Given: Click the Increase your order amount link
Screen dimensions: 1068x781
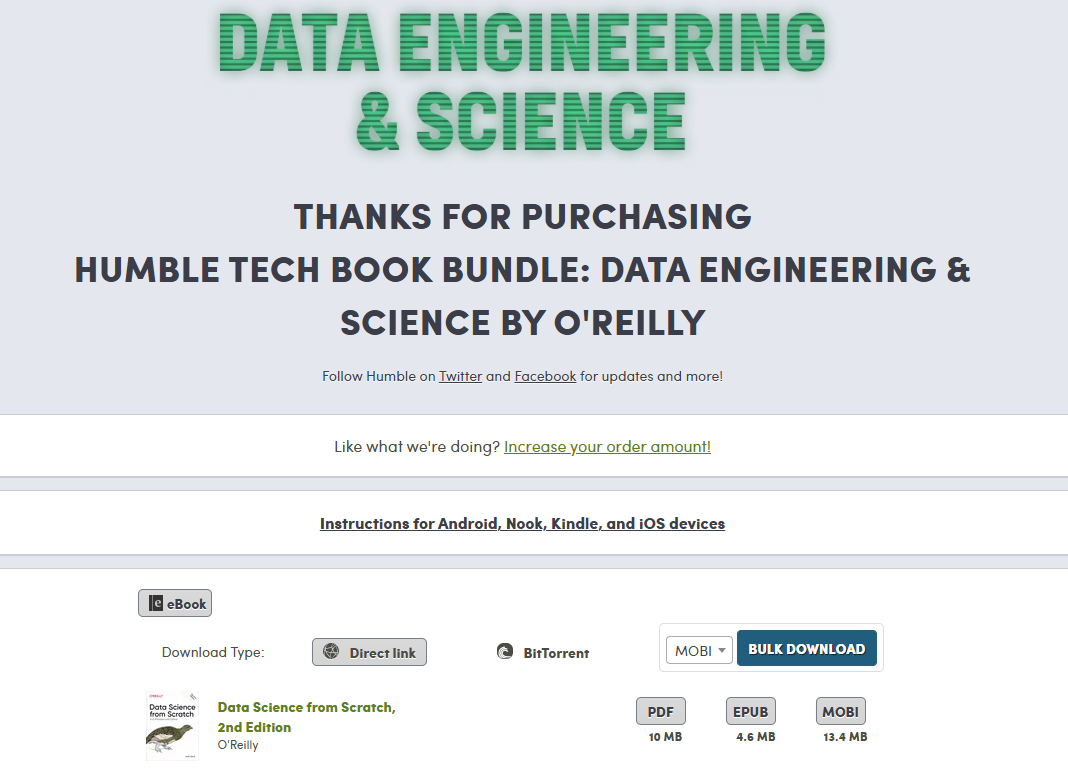Looking at the screenshot, I should (607, 447).
